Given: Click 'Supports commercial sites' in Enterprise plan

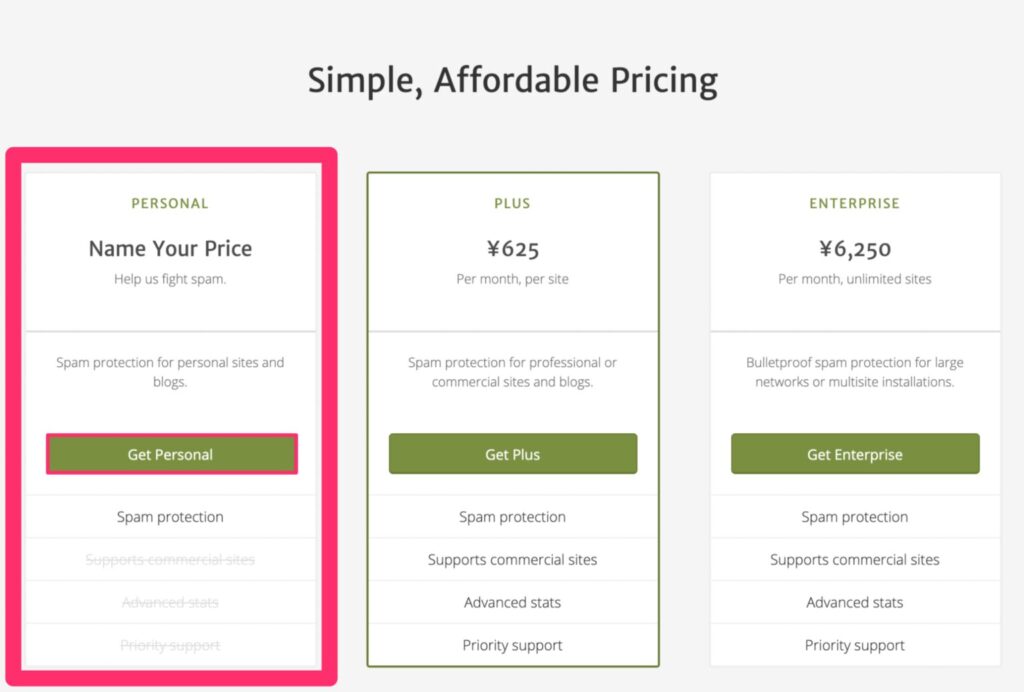Looking at the screenshot, I should point(854,559).
